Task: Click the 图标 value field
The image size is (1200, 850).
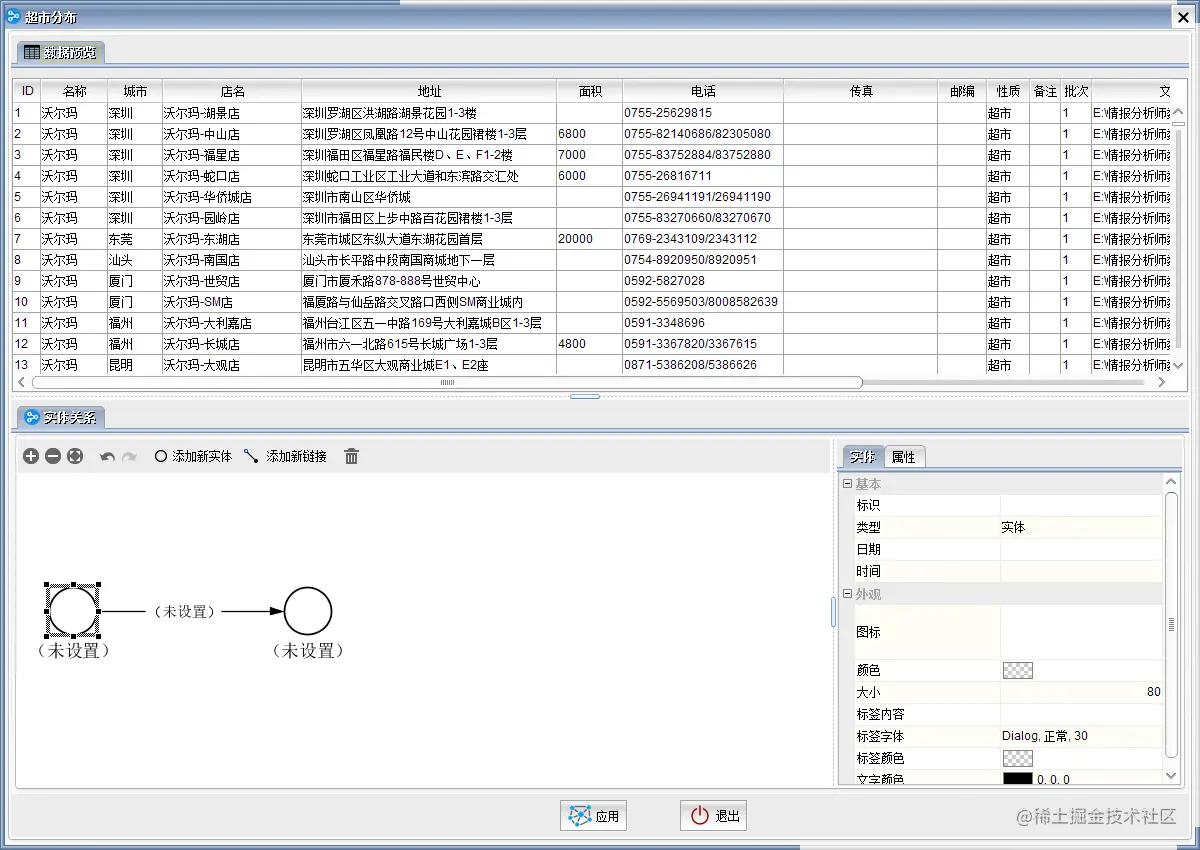Action: (x=1081, y=632)
